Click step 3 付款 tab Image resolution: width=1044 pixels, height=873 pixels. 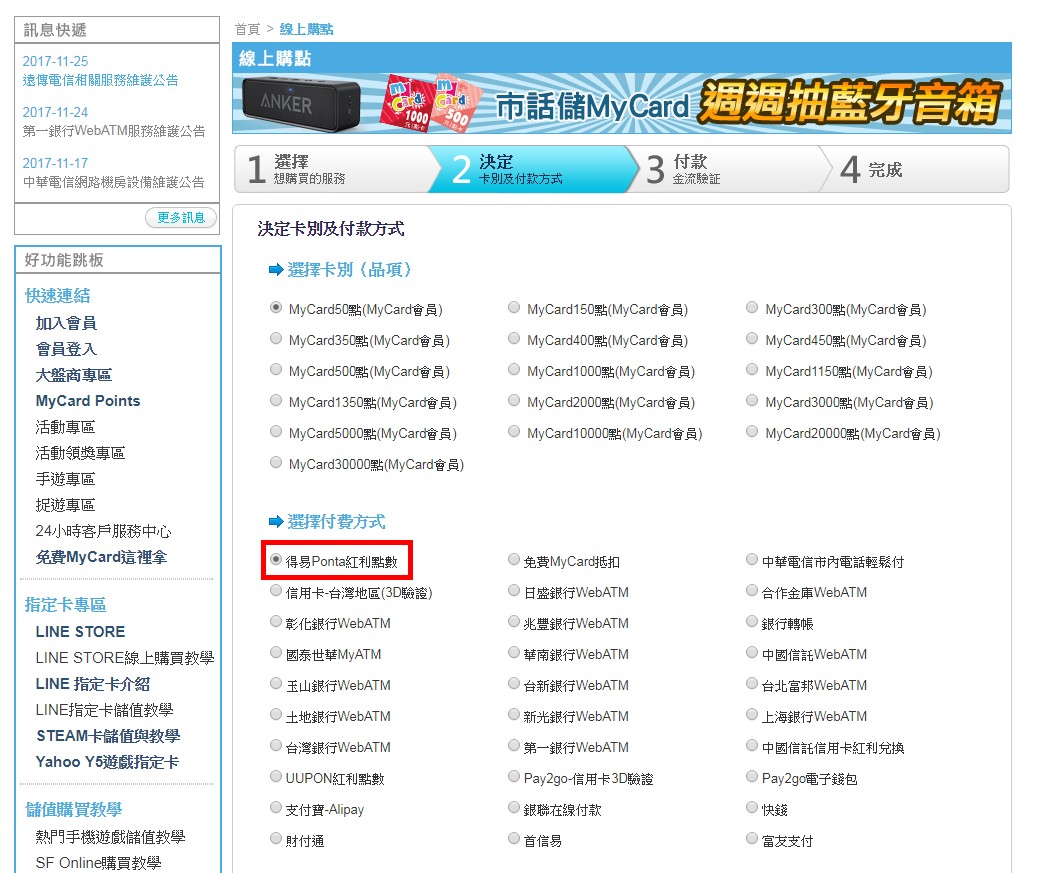coord(729,169)
